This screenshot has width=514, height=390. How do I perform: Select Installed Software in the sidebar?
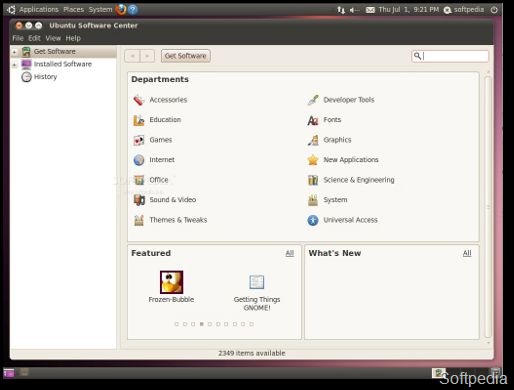[x=63, y=64]
